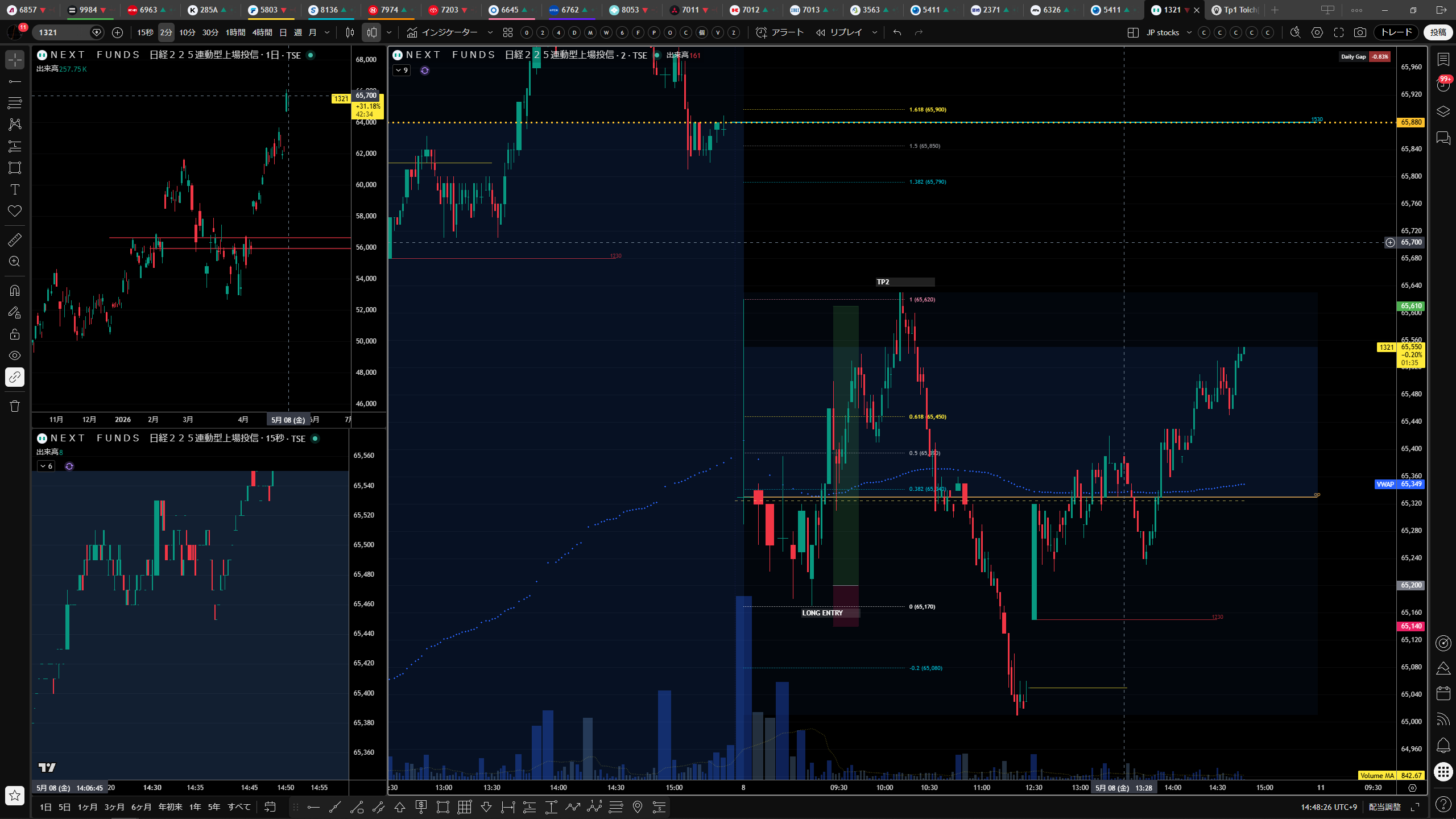This screenshot has height=819, width=1456.
Task: Click the undo arrow
Action: pyautogui.click(x=897, y=32)
